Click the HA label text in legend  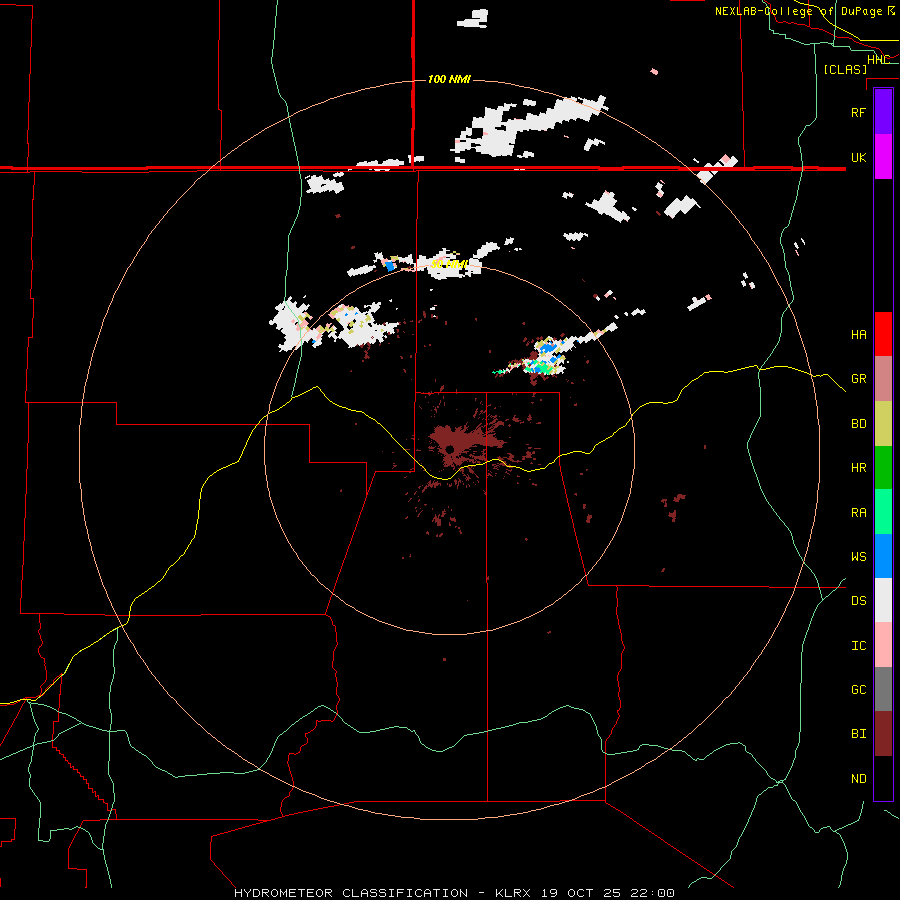tap(858, 334)
